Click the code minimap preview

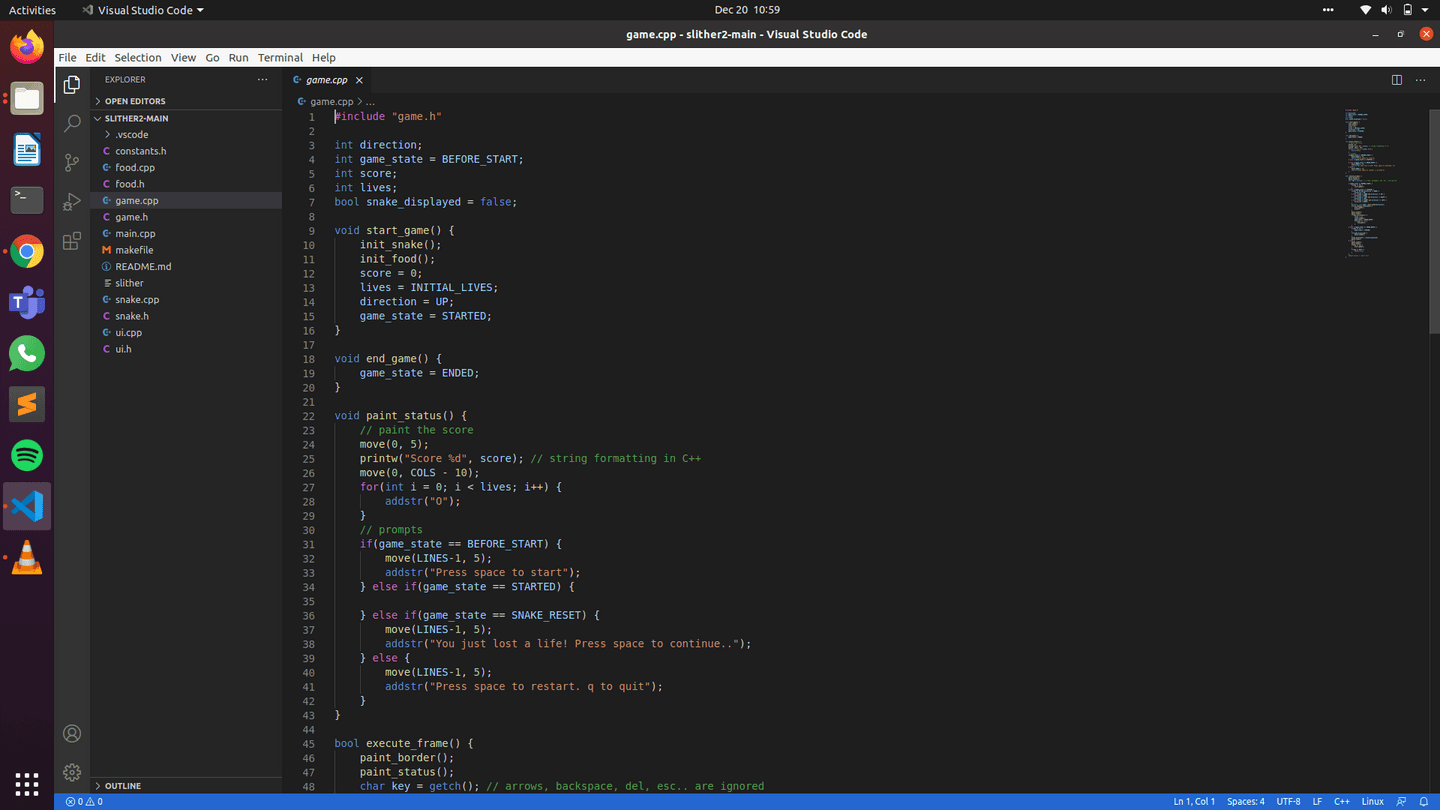1384,183
